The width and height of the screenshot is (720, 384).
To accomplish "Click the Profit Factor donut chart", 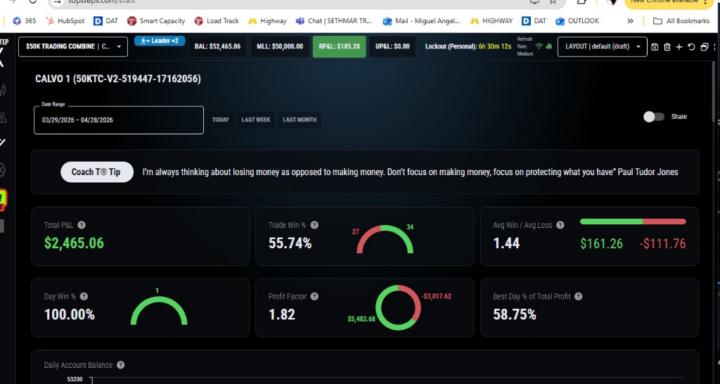I will point(398,307).
